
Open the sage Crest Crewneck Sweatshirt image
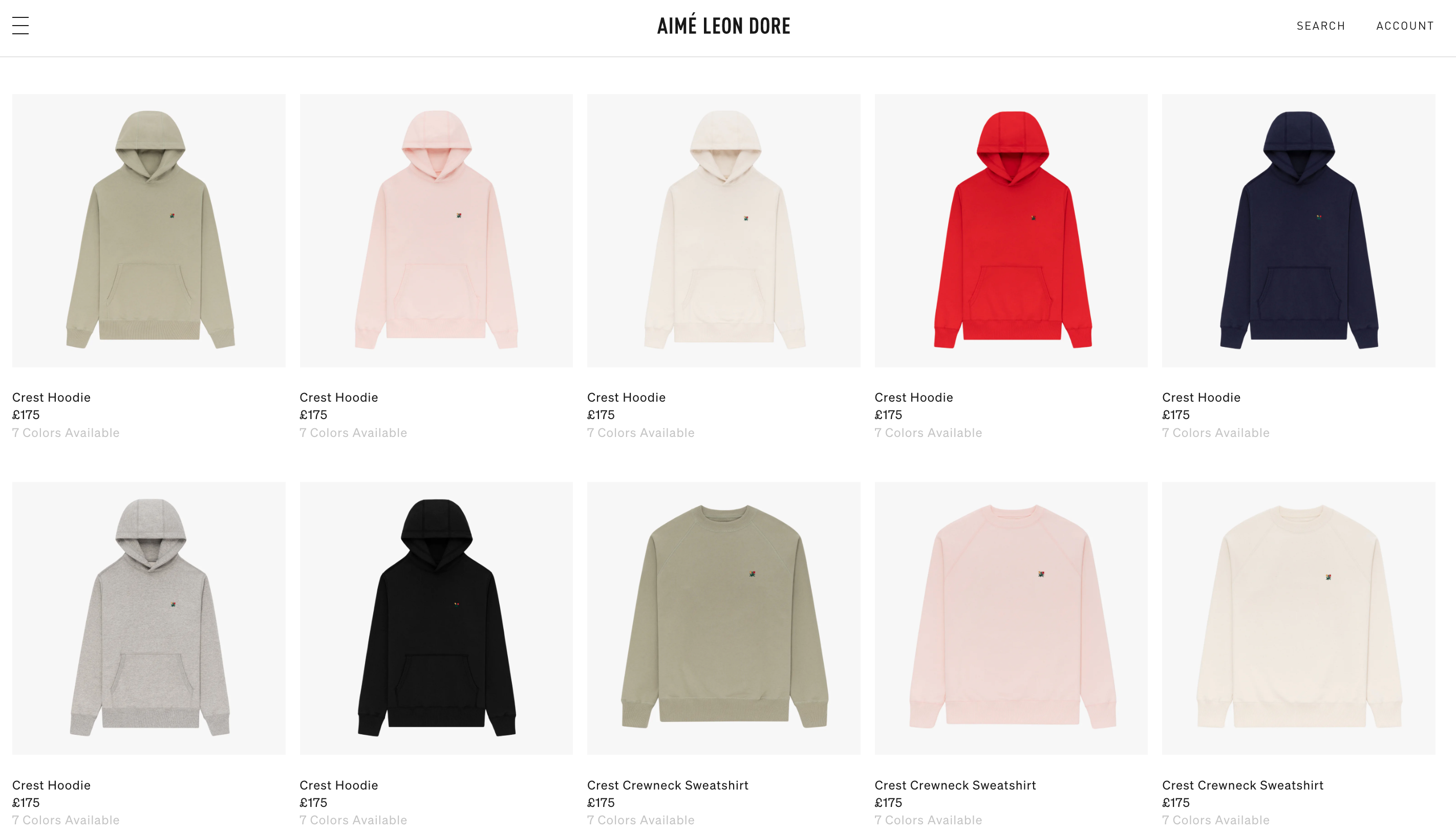(x=724, y=618)
